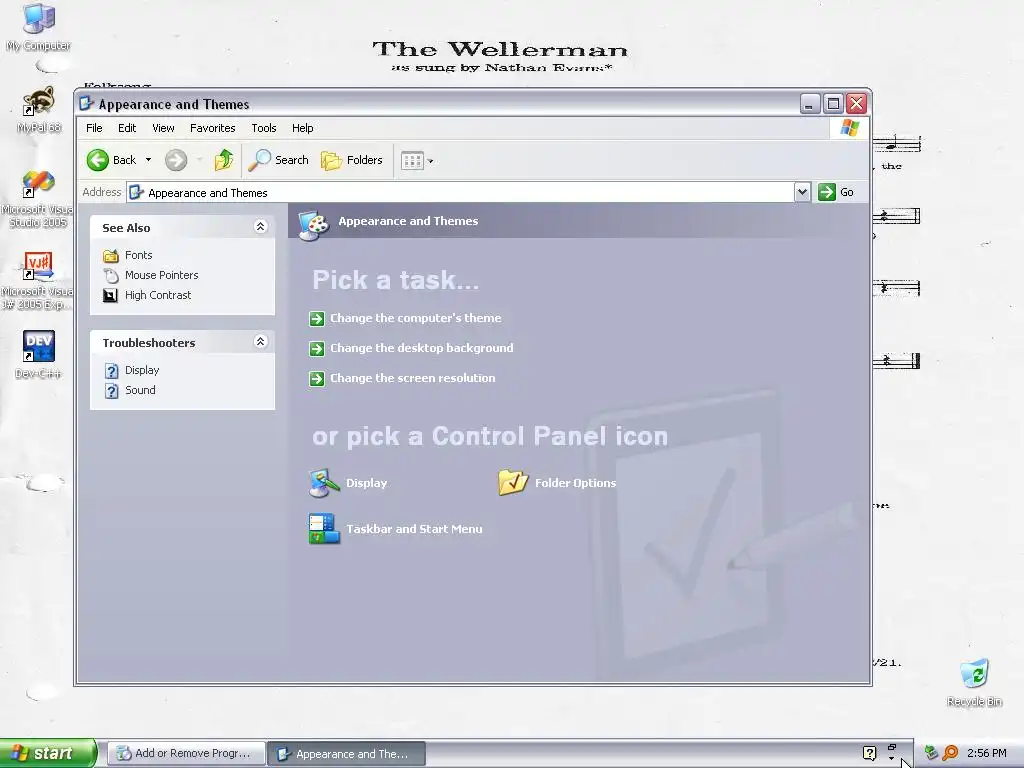This screenshot has height=768, width=1024.
Task: Click Change the computer's theme
Action: point(415,318)
